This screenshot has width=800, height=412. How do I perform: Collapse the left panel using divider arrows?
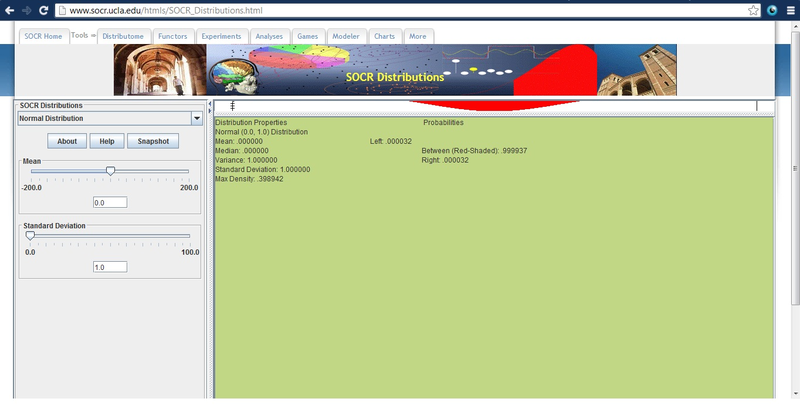(x=210, y=104)
